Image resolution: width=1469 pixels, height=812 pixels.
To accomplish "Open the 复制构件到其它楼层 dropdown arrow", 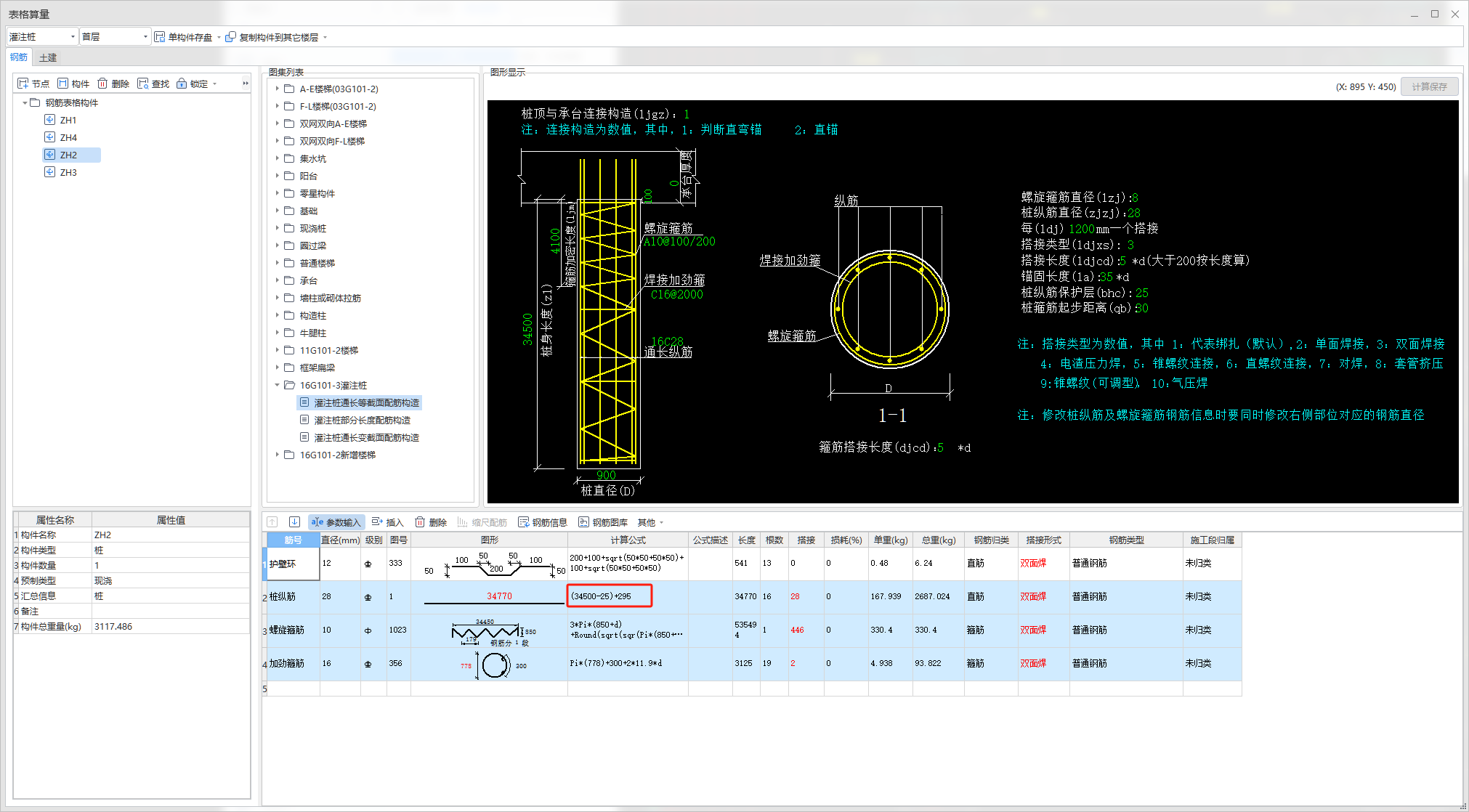I will (x=325, y=37).
